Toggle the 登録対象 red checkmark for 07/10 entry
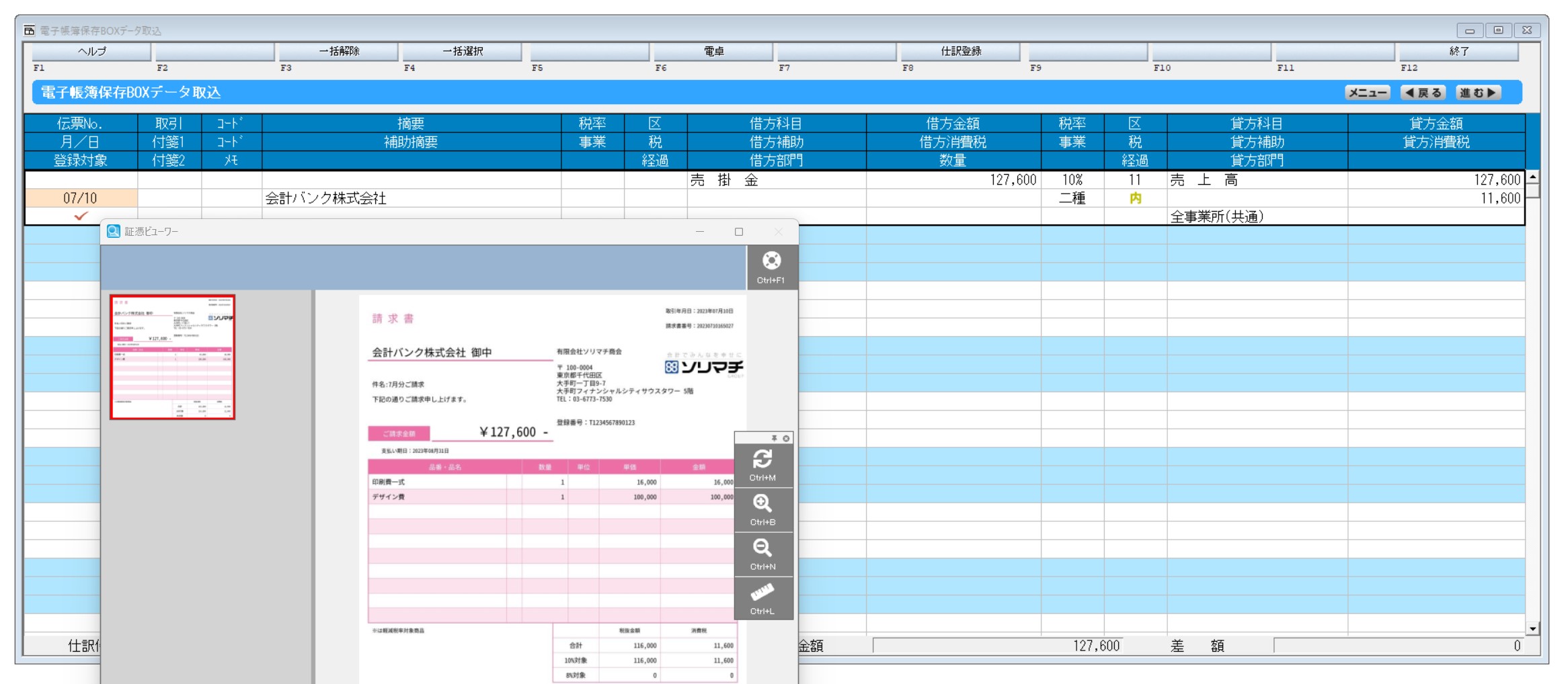The image size is (1568, 684). tap(81, 216)
